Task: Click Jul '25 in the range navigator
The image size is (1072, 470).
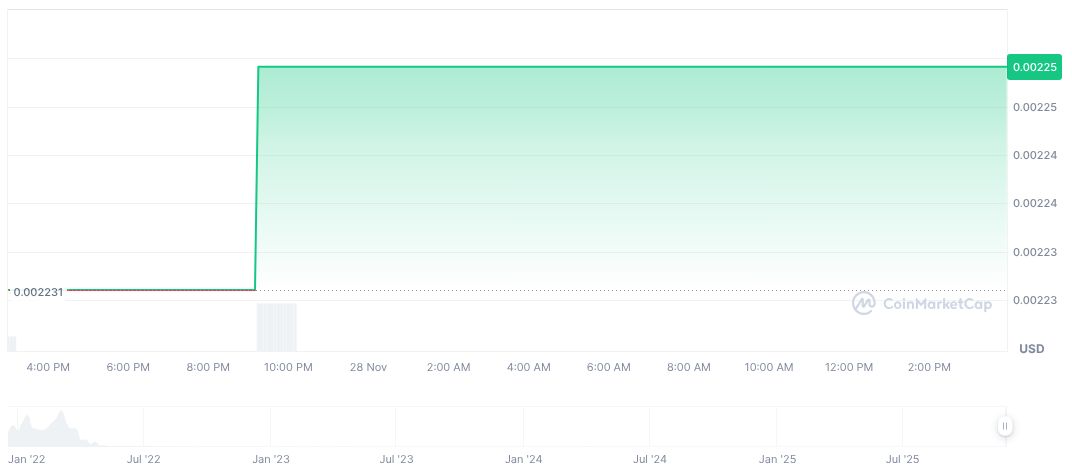Action: [903, 459]
